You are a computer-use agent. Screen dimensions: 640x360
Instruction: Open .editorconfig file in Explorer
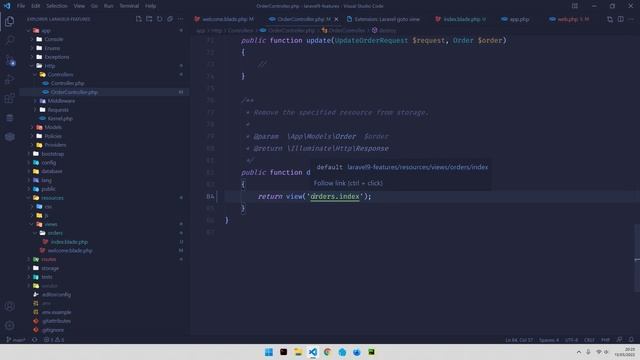[56, 294]
